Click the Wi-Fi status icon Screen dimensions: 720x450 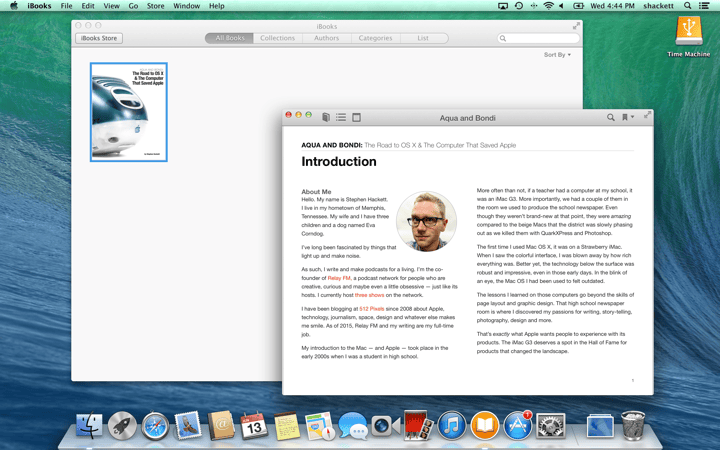pyautogui.click(x=548, y=6)
